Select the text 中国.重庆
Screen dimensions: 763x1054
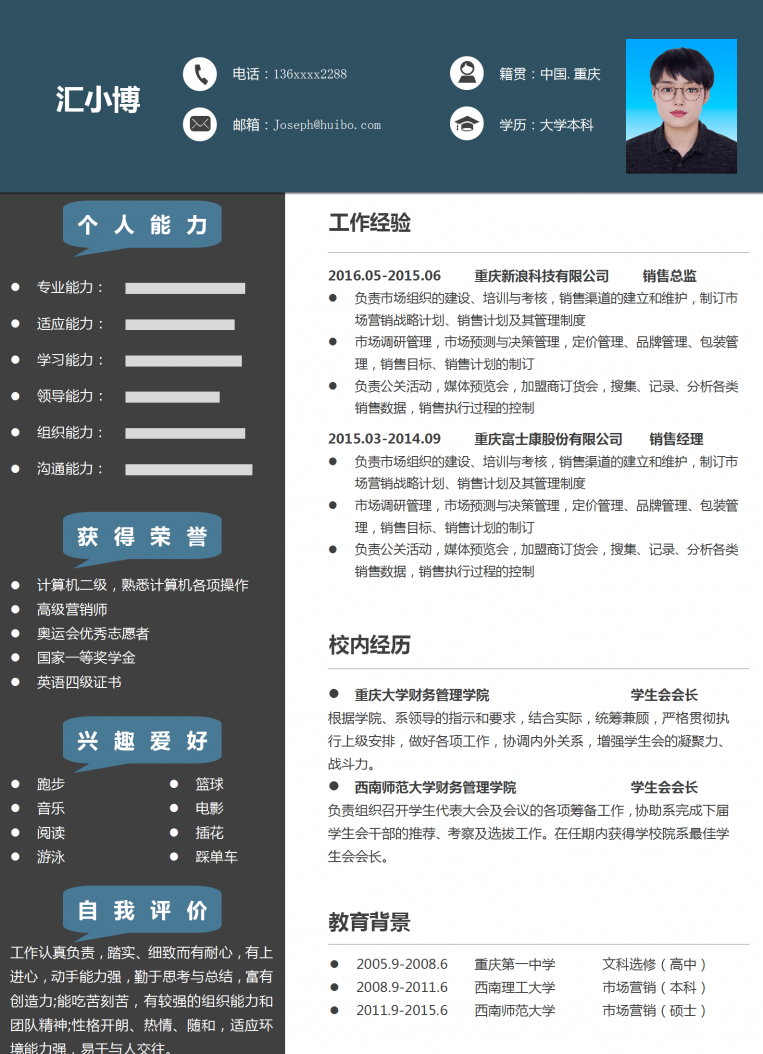570,74
